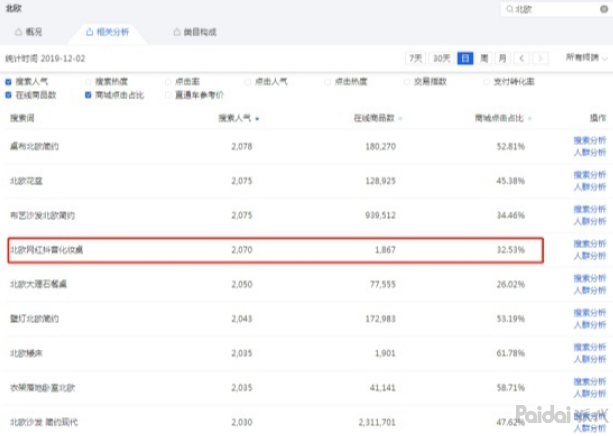Viewport: 613px width, 436px height.
Task: Sort descending by 搜索人气 using the arrow icon
Action: click(257, 118)
